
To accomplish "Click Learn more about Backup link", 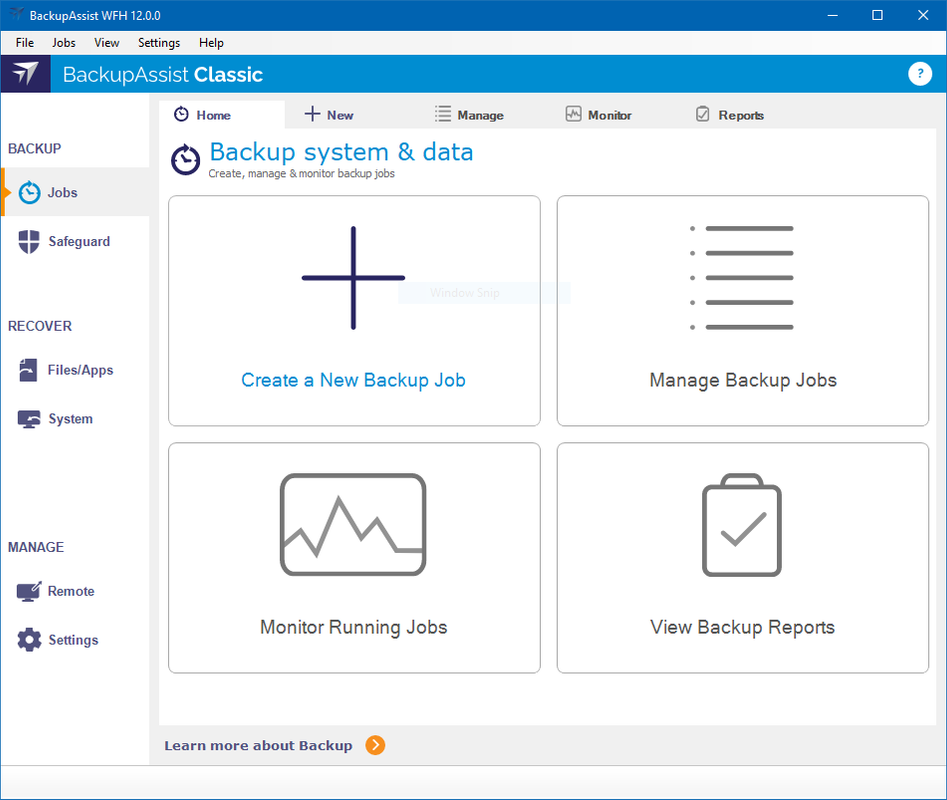I will (x=258, y=746).
